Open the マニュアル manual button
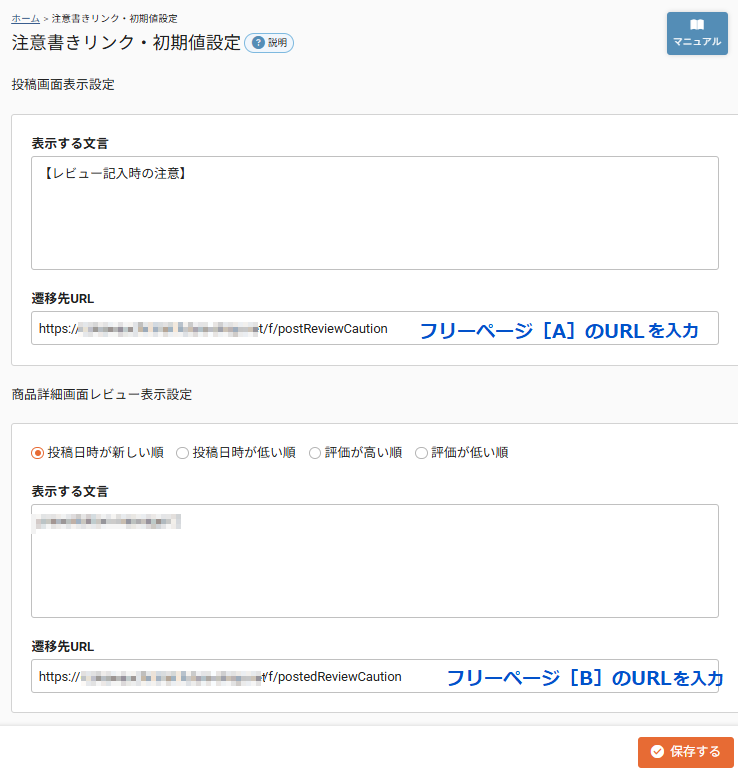 (x=697, y=34)
